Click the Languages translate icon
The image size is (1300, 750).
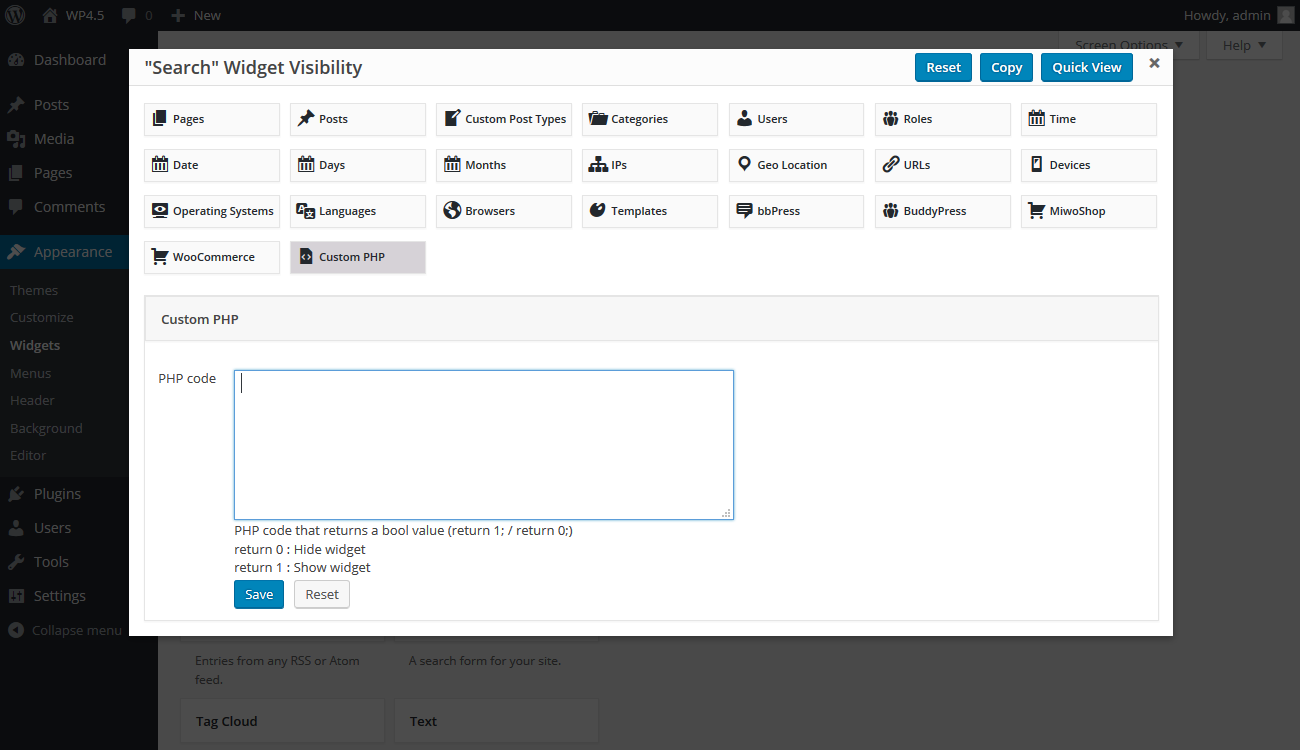click(306, 210)
